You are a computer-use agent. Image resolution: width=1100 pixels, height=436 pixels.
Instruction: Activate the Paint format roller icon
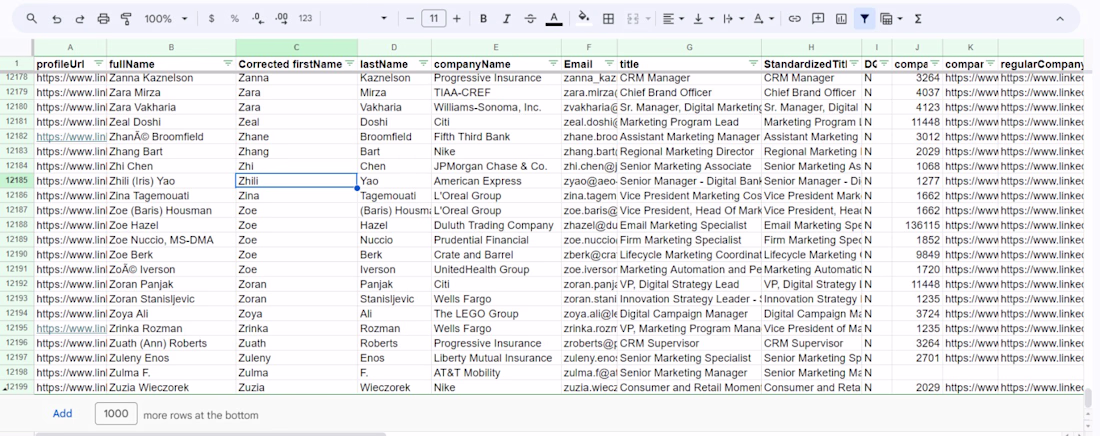[x=126, y=19]
